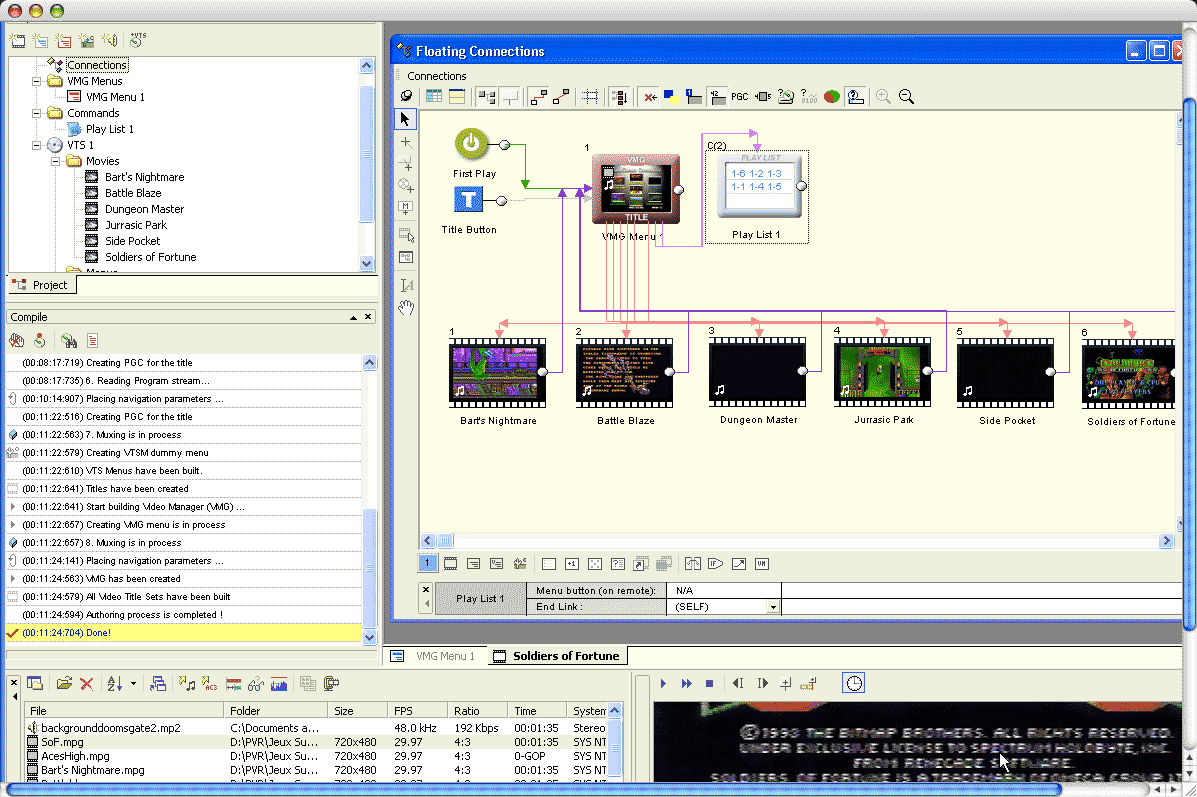Toggle the tree layout button in Connections toolbar
1197x797 pixels.
[486, 97]
